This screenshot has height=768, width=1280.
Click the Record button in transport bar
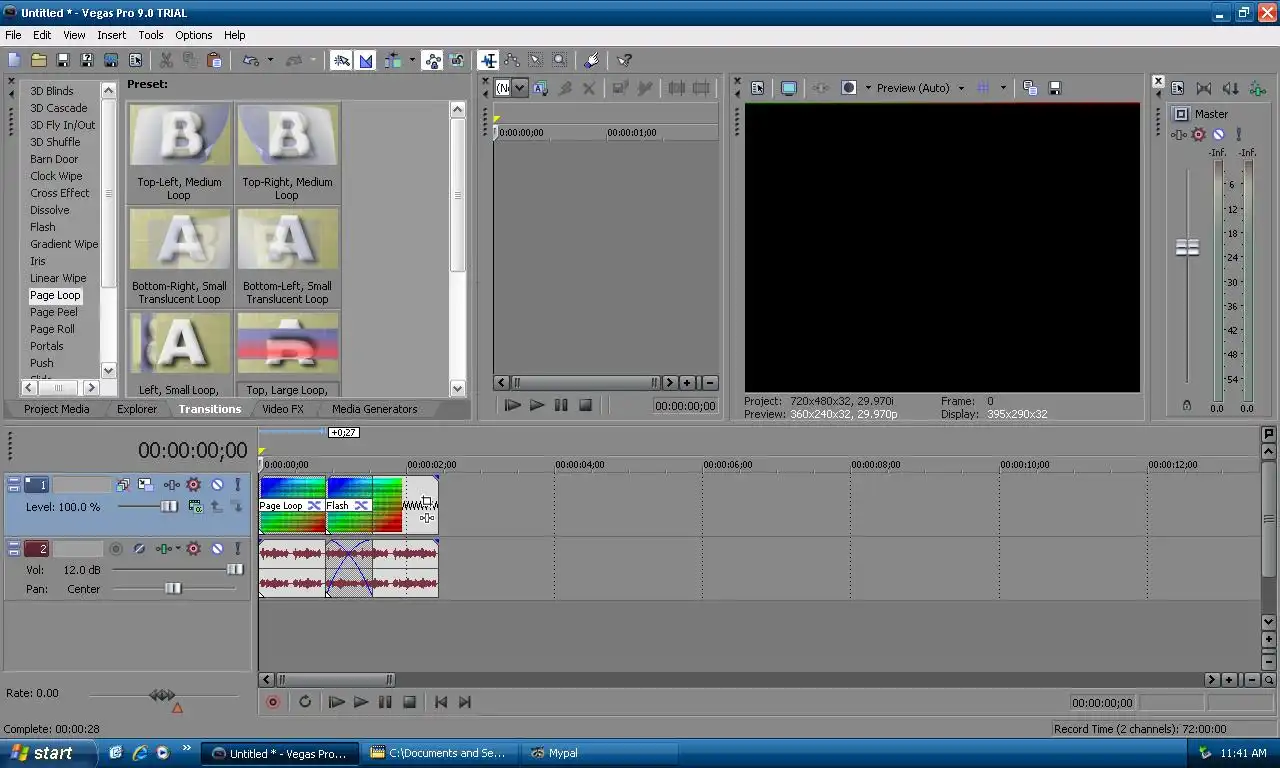click(272, 702)
